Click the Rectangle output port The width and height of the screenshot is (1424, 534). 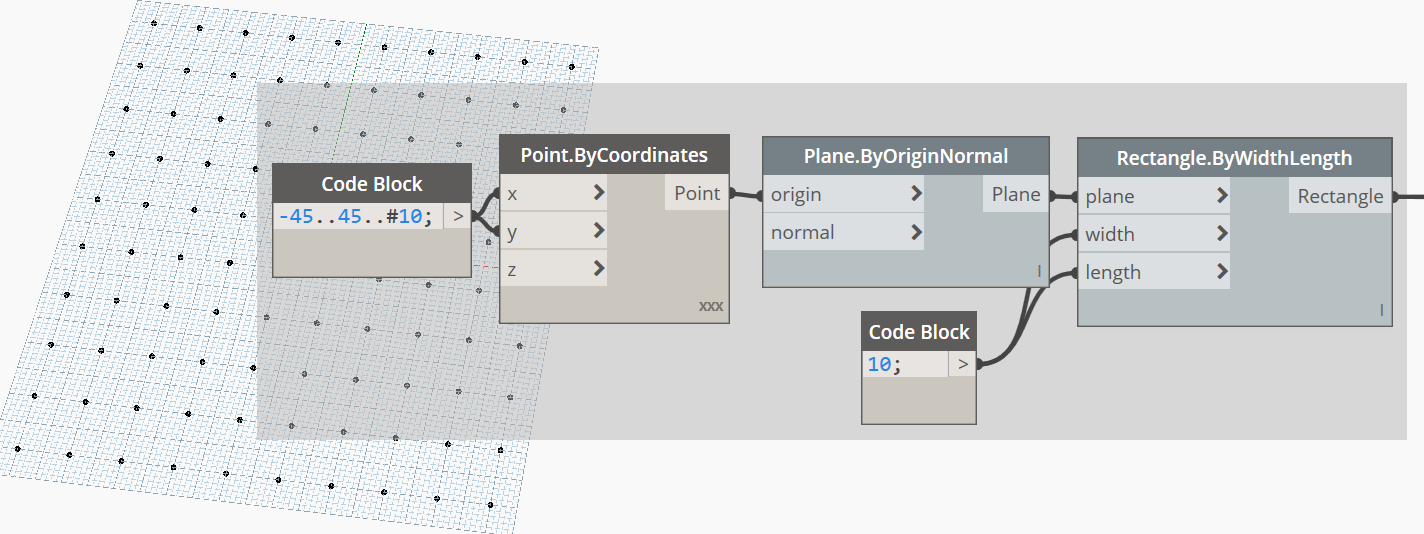coord(1340,196)
